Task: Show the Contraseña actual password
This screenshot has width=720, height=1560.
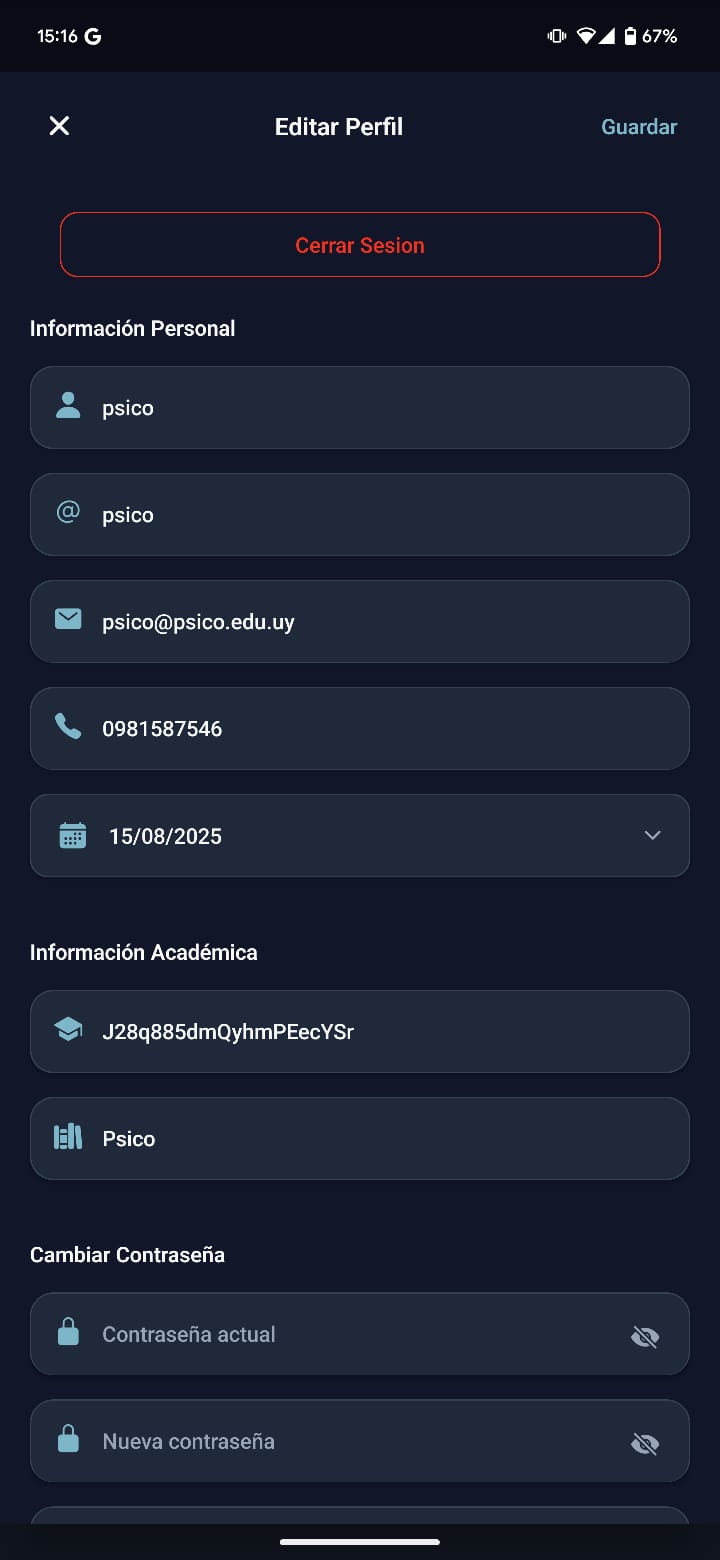Action: (645, 1336)
